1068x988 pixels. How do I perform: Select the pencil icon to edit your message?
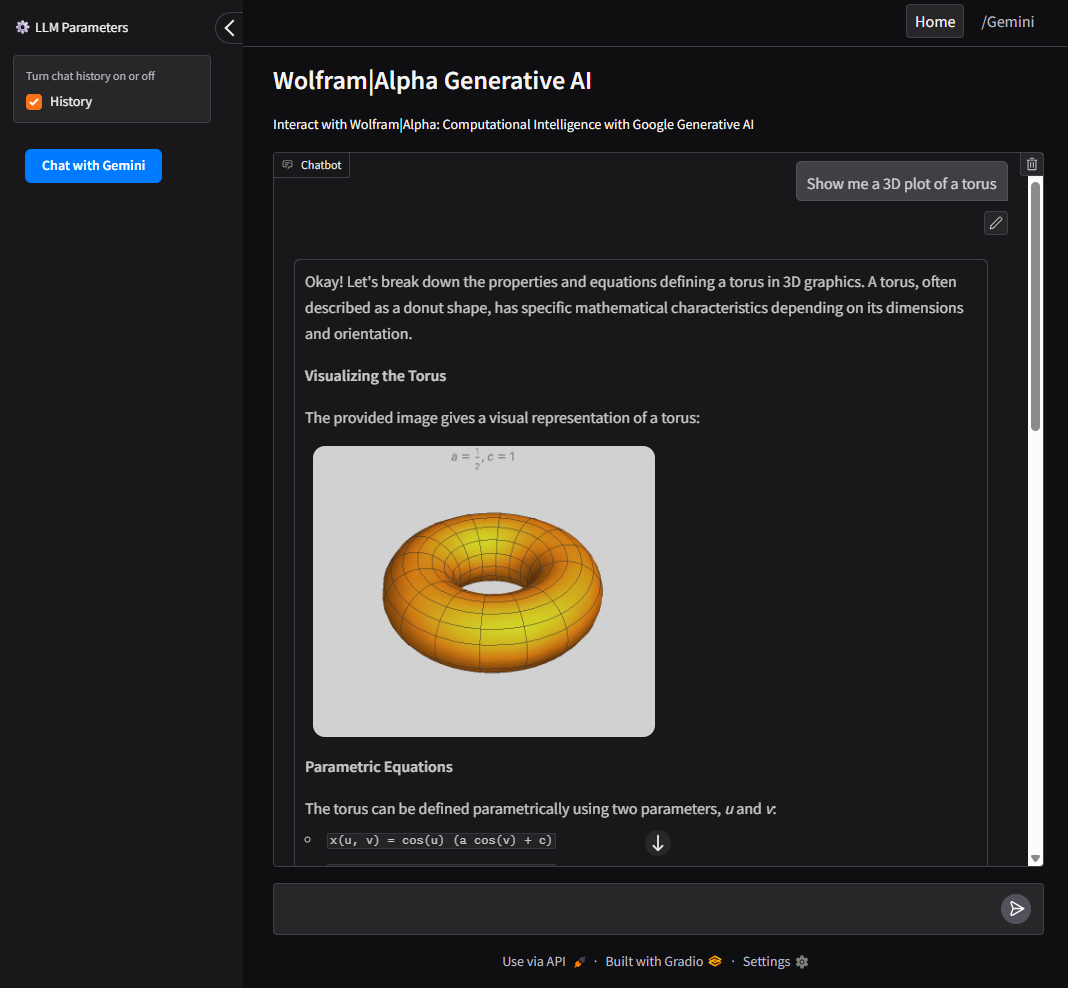point(995,222)
